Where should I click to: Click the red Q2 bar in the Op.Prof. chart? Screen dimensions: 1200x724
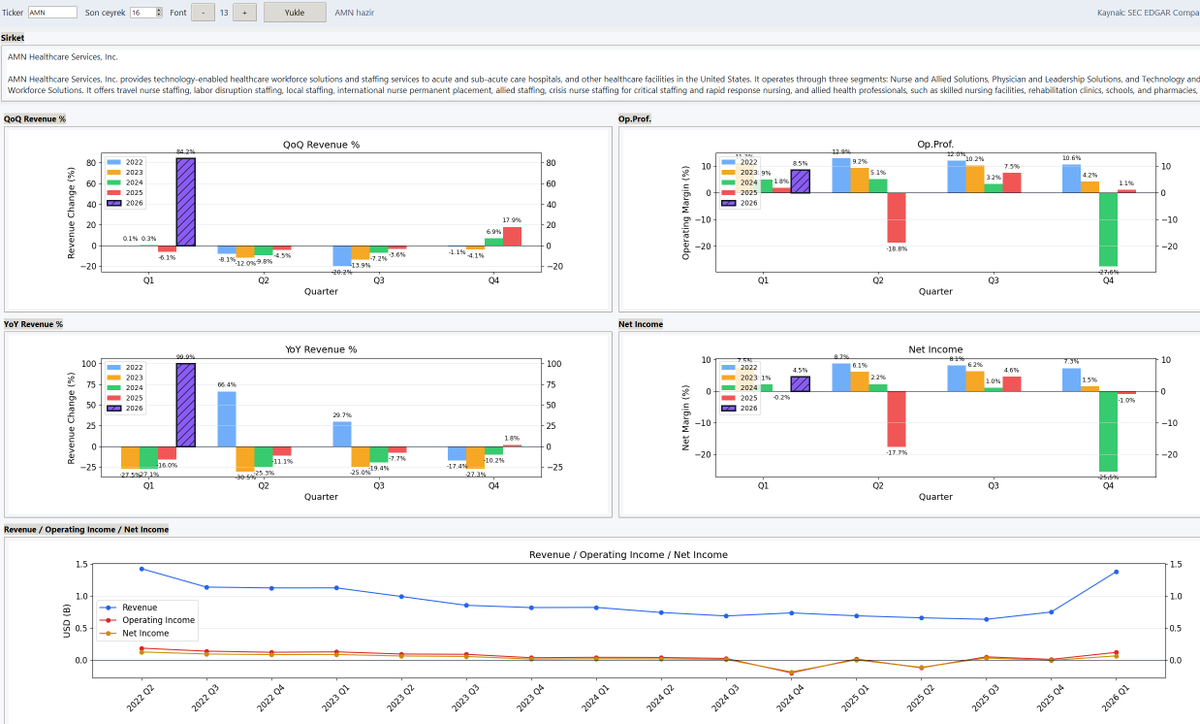coord(896,218)
